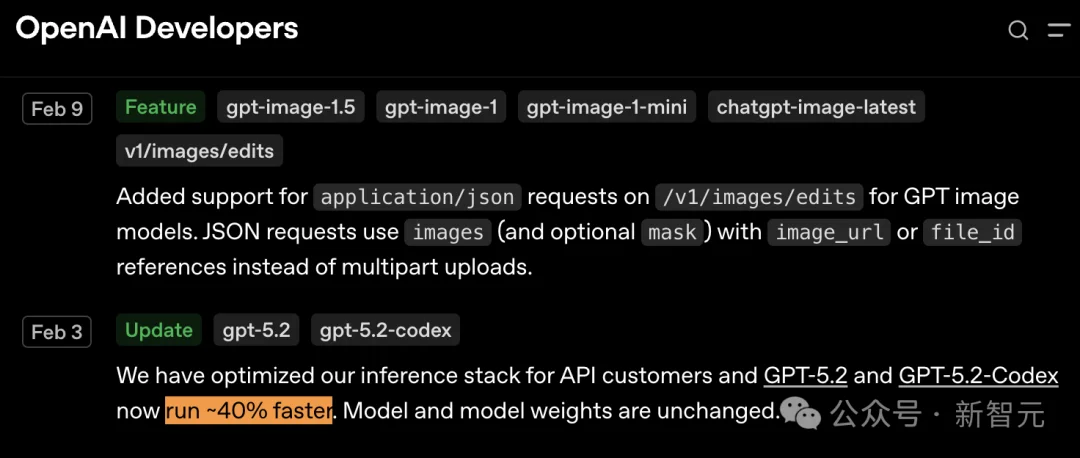Filter by the Feature tag
The width and height of the screenshot is (1080, 458).
point(160,107)
